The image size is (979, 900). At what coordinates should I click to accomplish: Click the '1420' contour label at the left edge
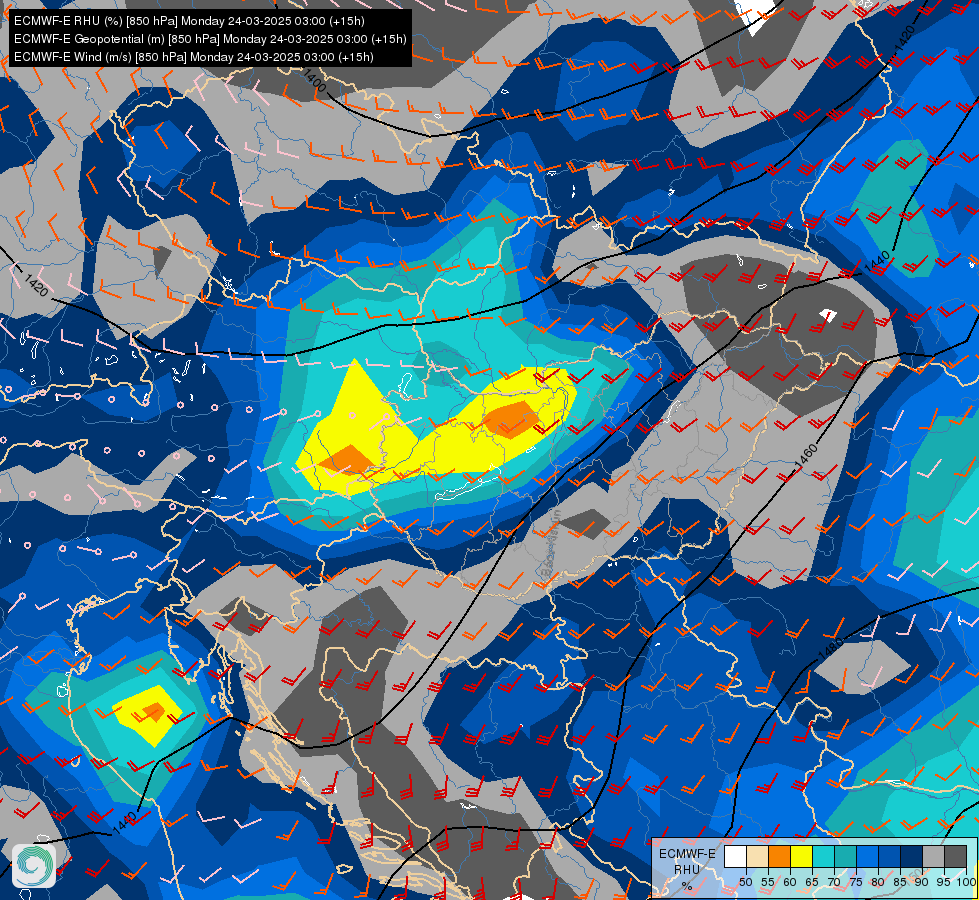[x=37, y=284]
